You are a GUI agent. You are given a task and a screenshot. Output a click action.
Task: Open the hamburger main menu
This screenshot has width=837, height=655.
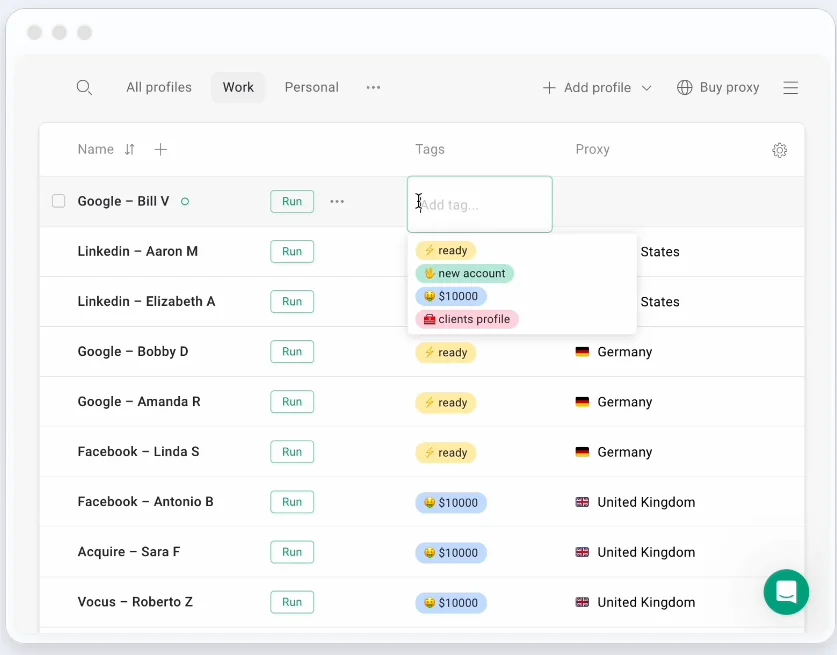pyautogui.click(x=791, y=88)
